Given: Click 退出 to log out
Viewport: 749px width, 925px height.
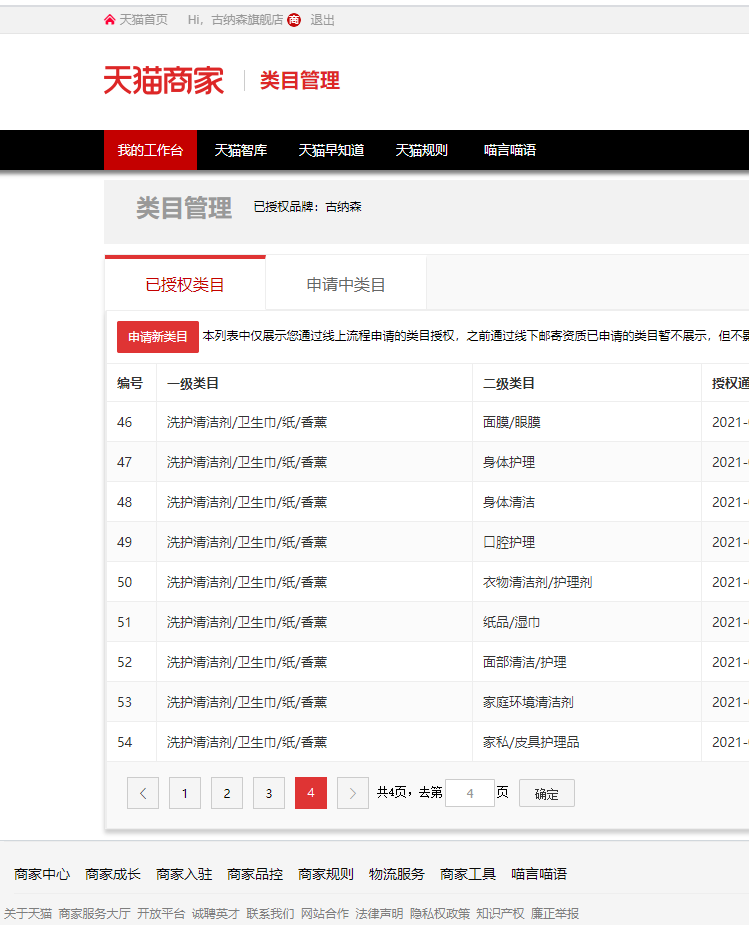Looking at the screenshot, I should click(322, 20).
